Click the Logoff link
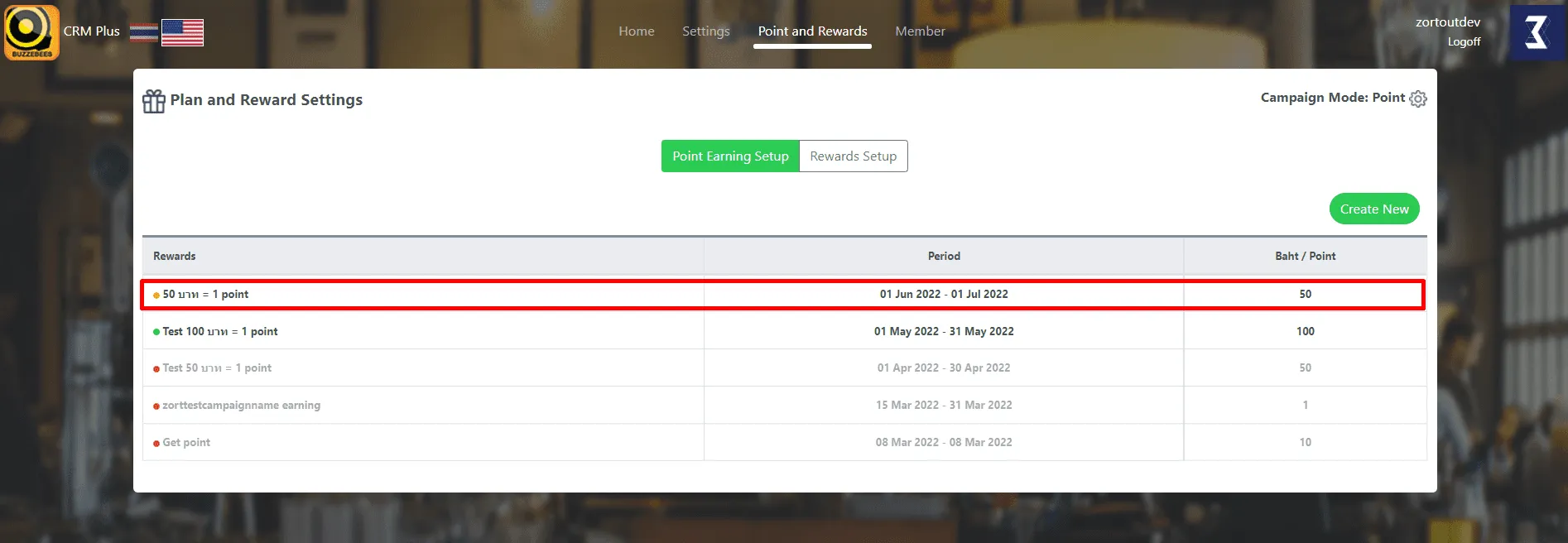Viewport: 1568px width, 543px height. [x=1464, y=42]
